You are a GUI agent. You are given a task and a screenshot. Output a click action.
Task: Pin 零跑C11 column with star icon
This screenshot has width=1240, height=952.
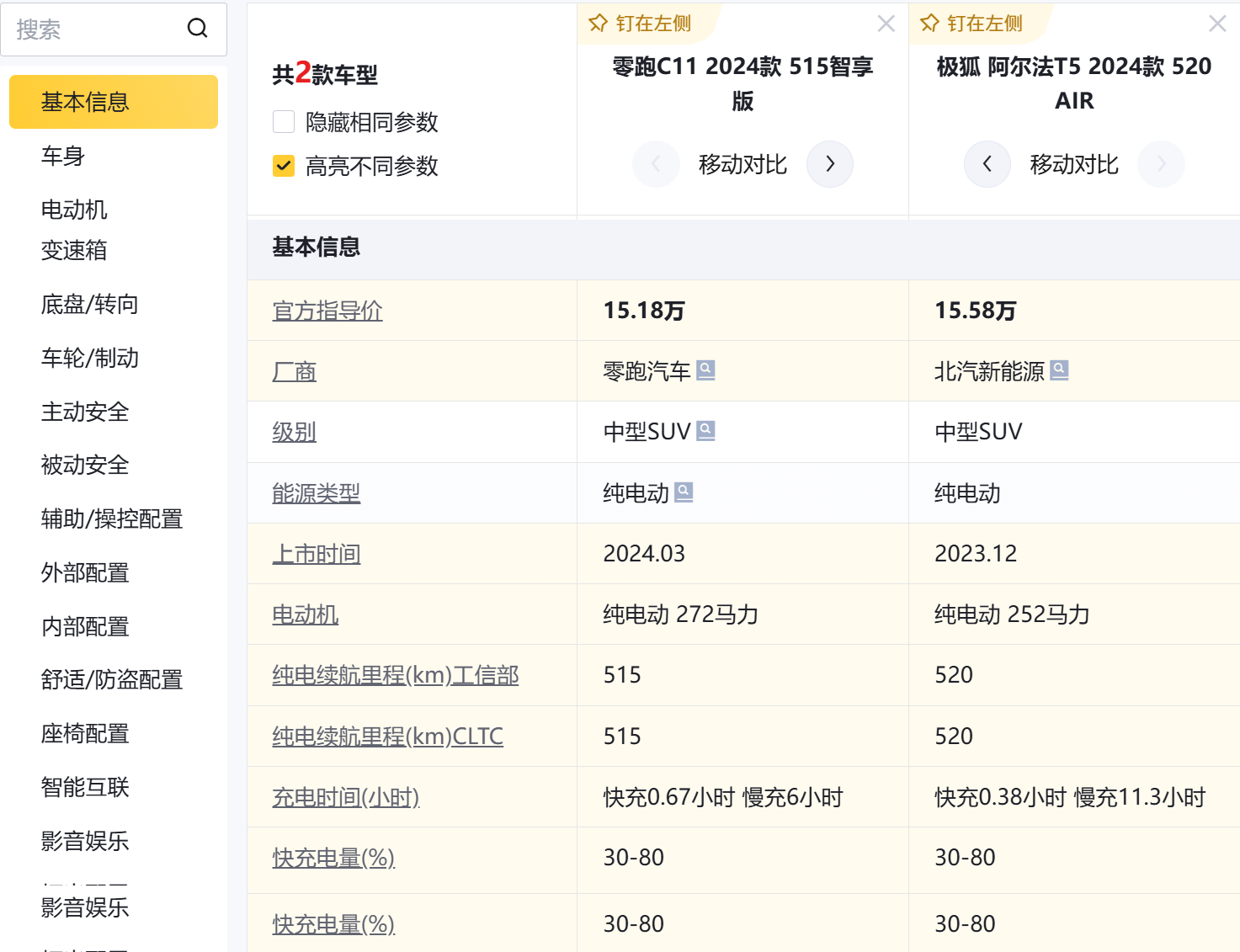pyautogui.click(x=598, y=24)
